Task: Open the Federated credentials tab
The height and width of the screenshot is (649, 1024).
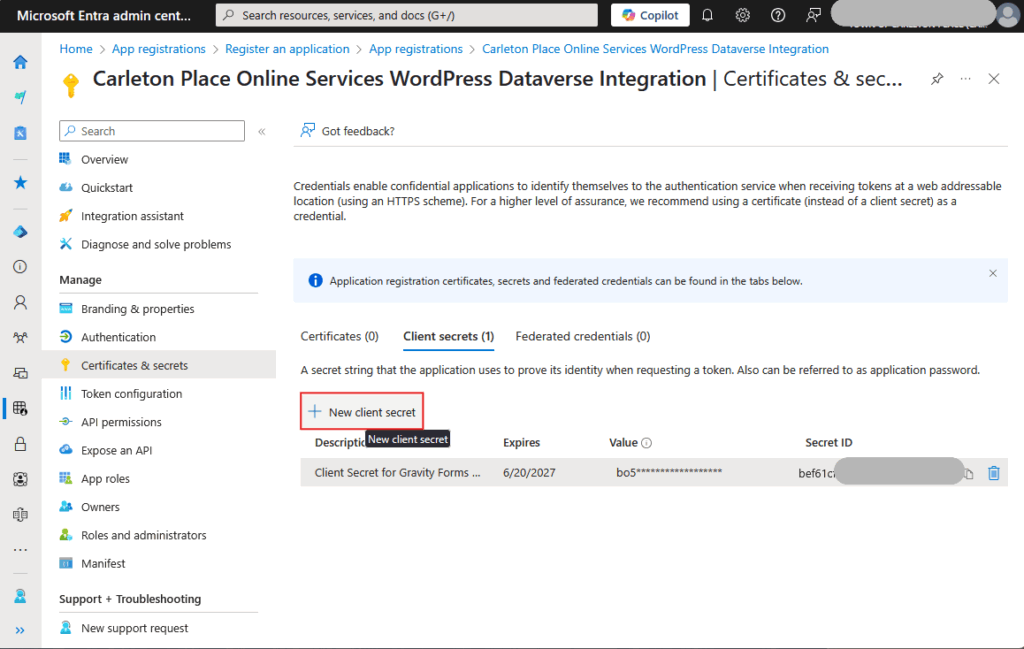Action: coord(583,336)
